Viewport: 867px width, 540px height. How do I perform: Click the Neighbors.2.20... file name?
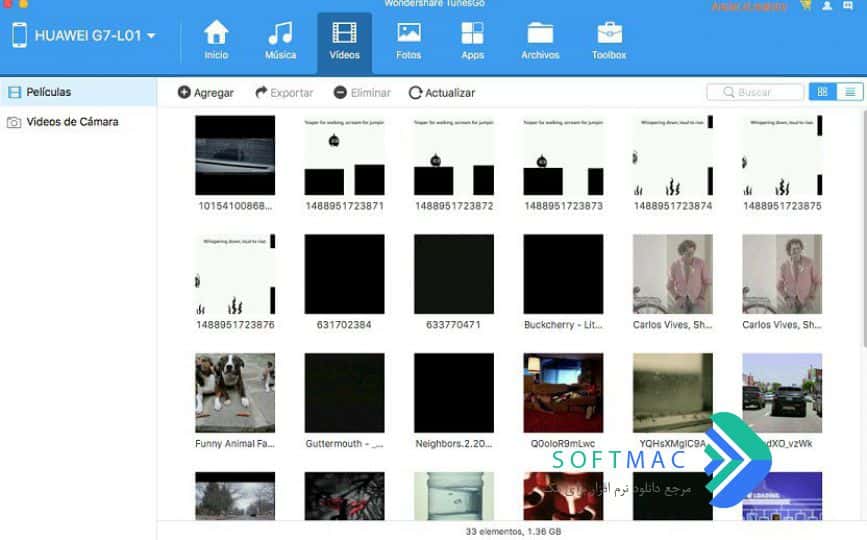(454, 444)
